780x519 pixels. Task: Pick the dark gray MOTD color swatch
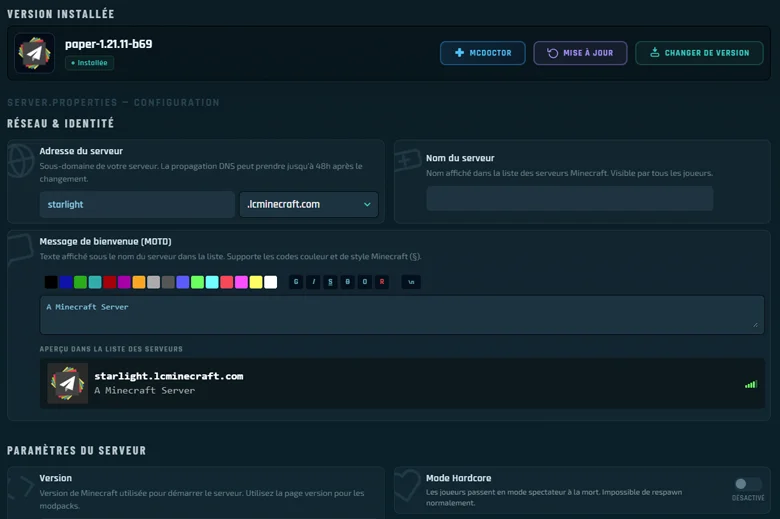pos(168,282)
